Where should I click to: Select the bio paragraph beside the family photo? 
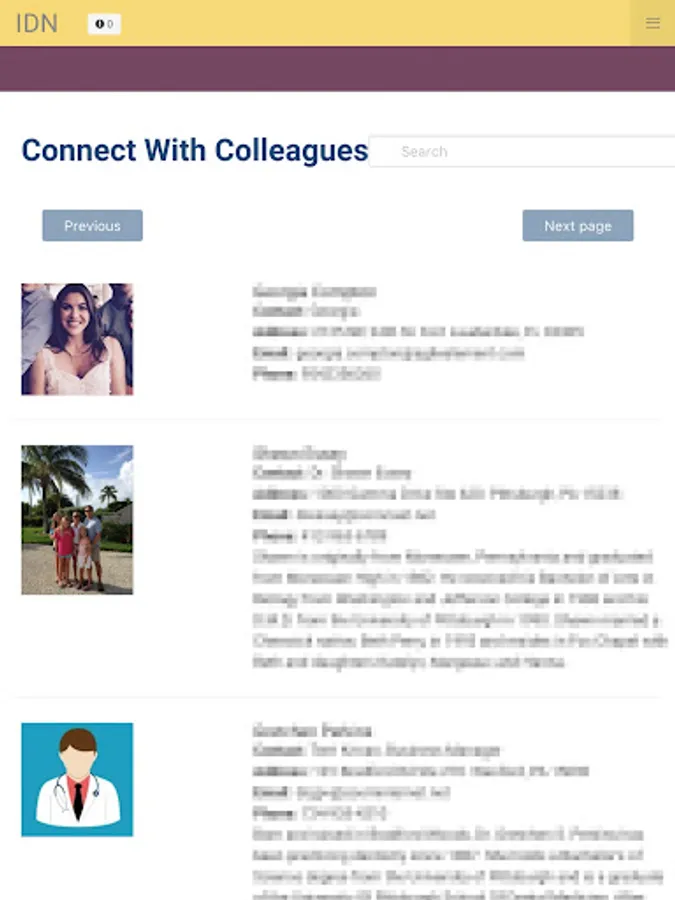459,609
